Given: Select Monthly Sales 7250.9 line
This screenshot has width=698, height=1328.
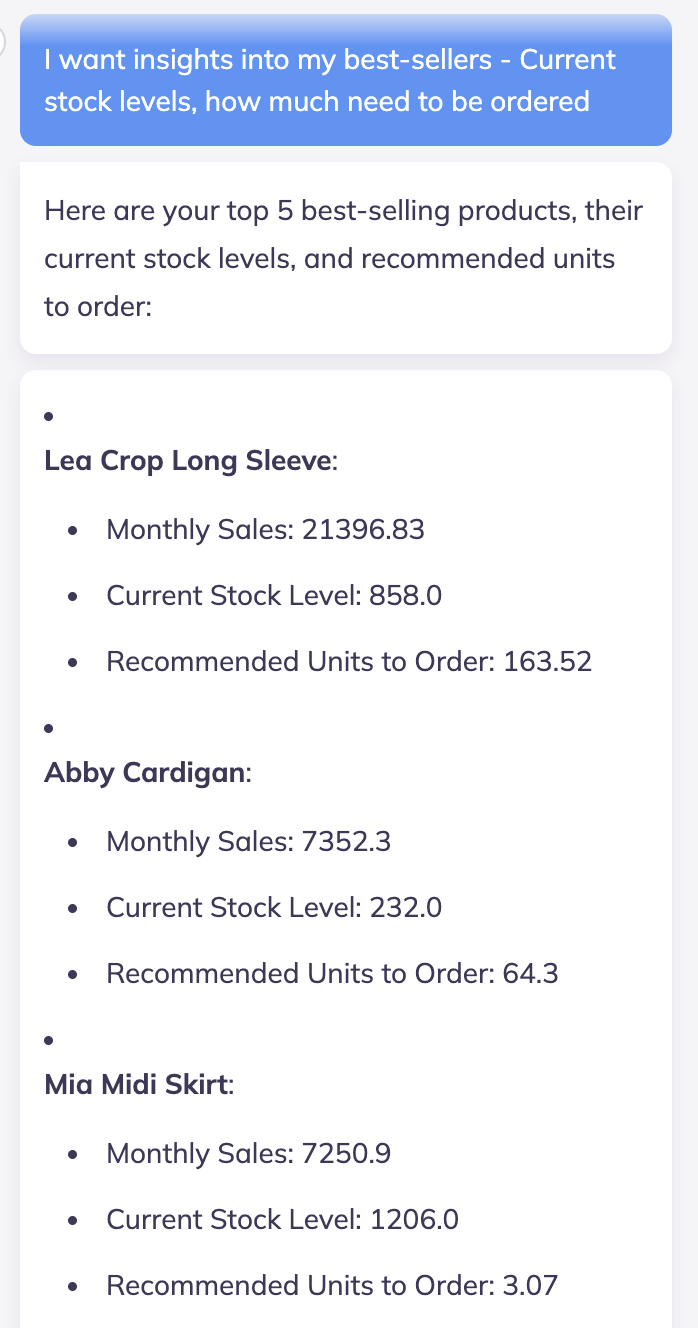Looking at the screenshot, I should (x=248, y=1153).
